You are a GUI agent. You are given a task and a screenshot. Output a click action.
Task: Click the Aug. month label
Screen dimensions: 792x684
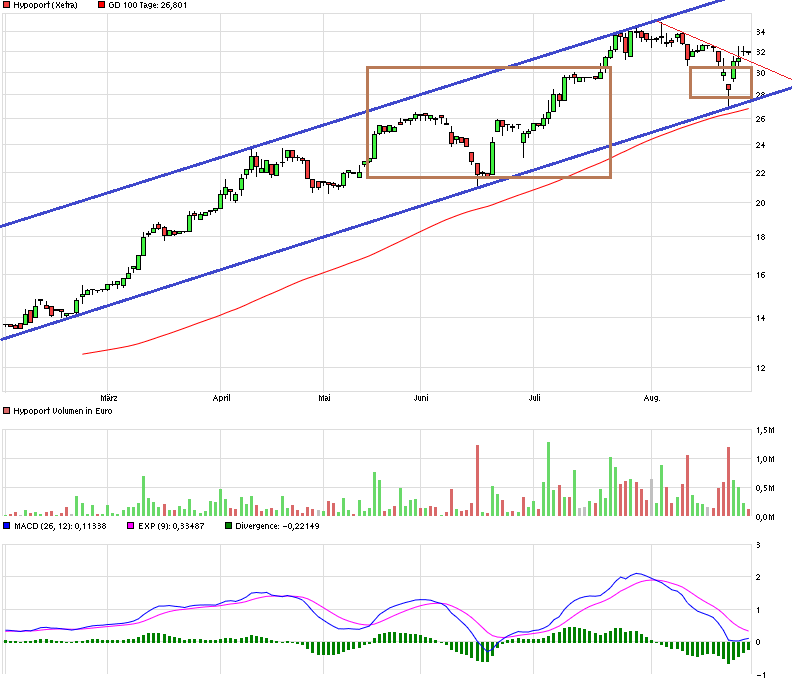[652, 398]
